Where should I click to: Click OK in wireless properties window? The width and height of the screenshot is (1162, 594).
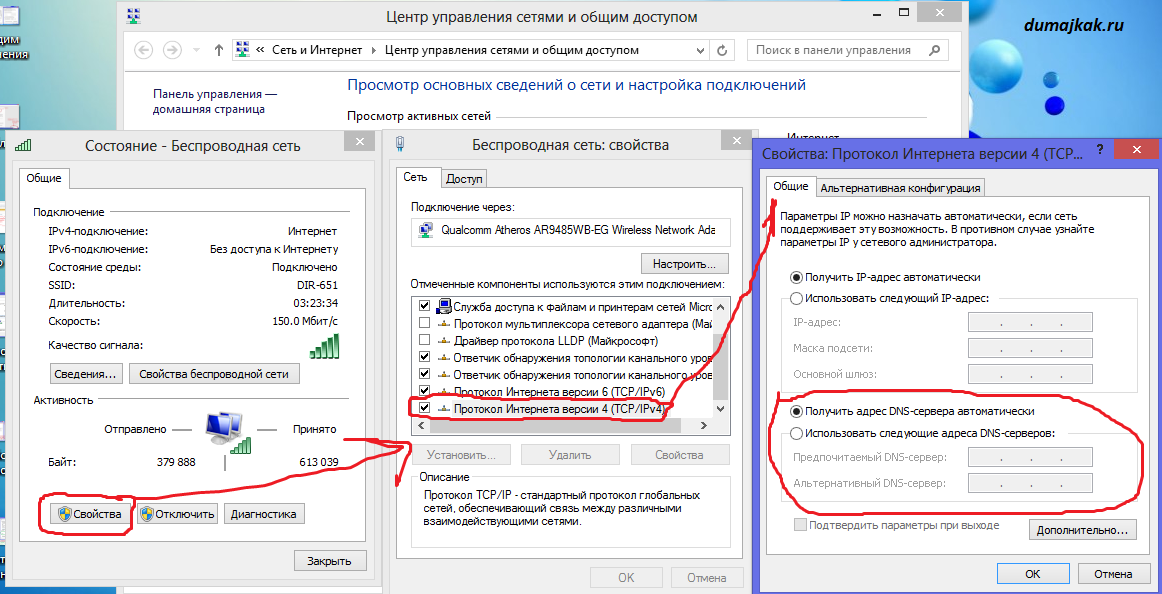tap(627, 578)
